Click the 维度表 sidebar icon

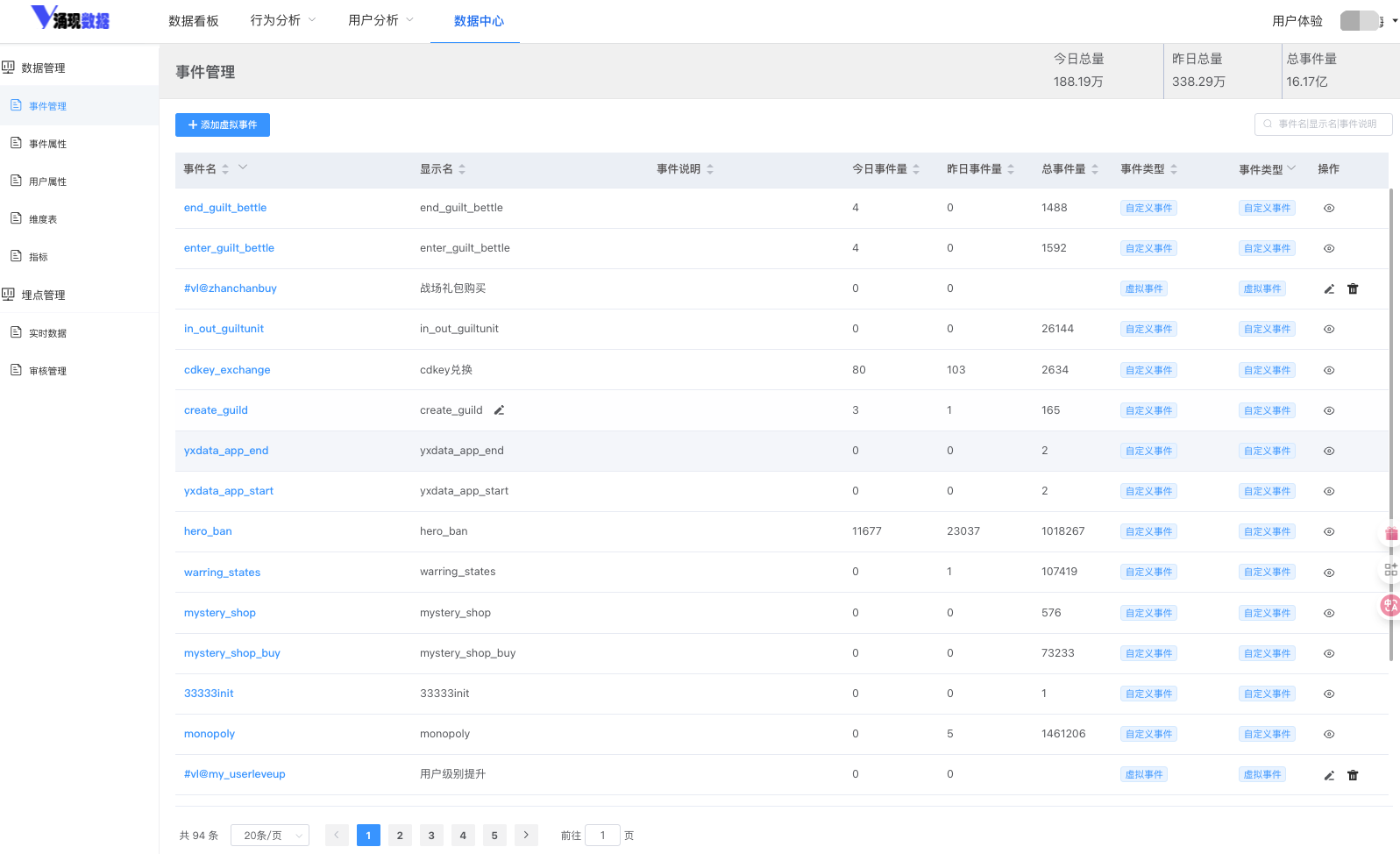pos(16,218)
